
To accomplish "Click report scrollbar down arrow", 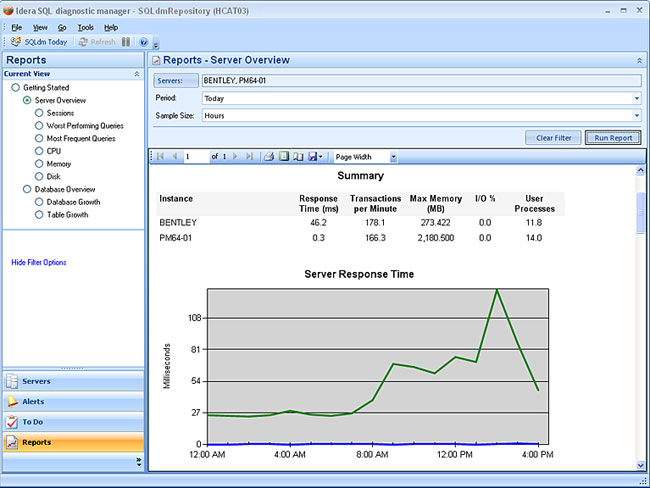I will coord(640,466).
